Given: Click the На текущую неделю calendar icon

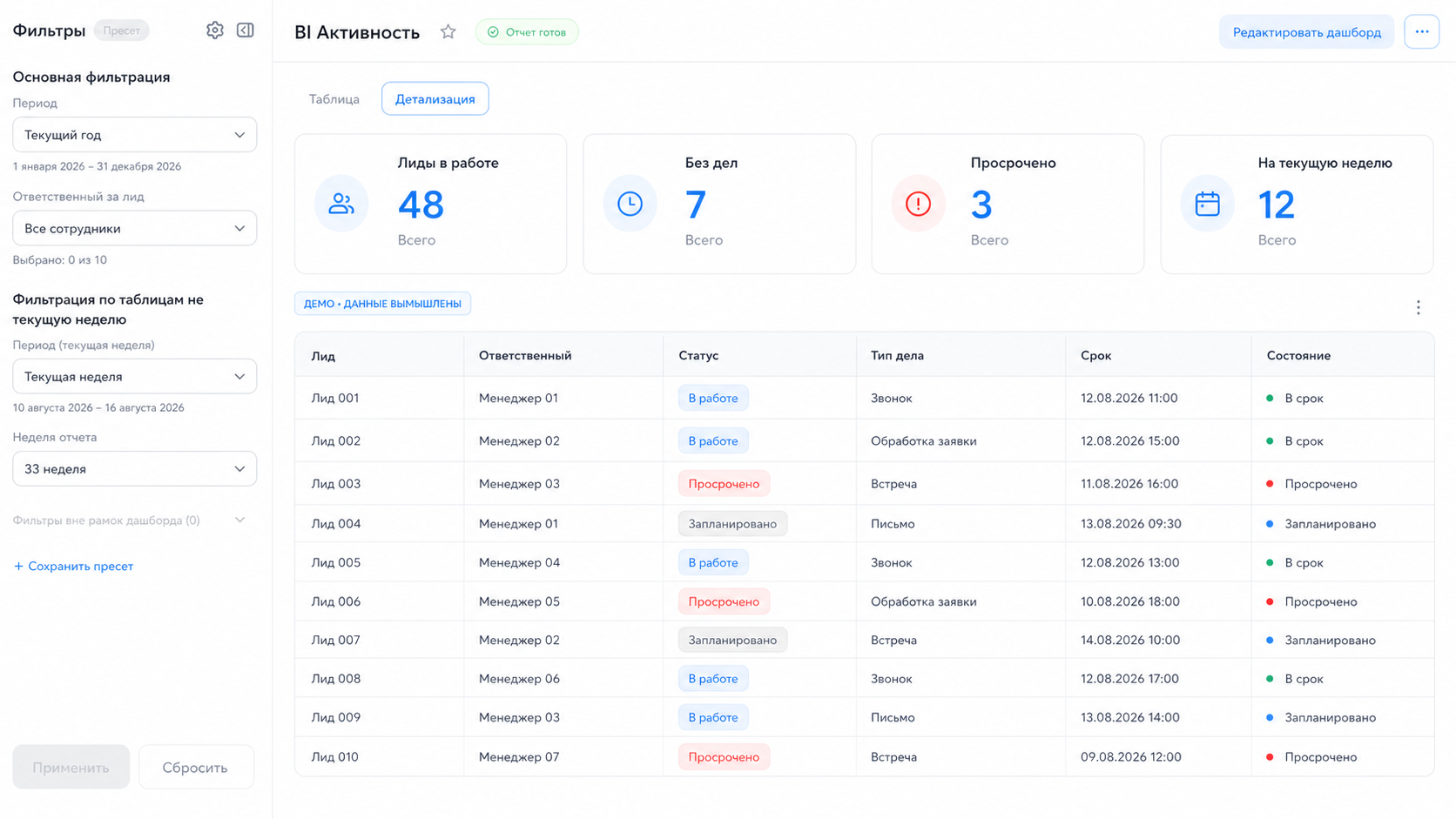Looking at the screenshot, I should pos(1207,204).
